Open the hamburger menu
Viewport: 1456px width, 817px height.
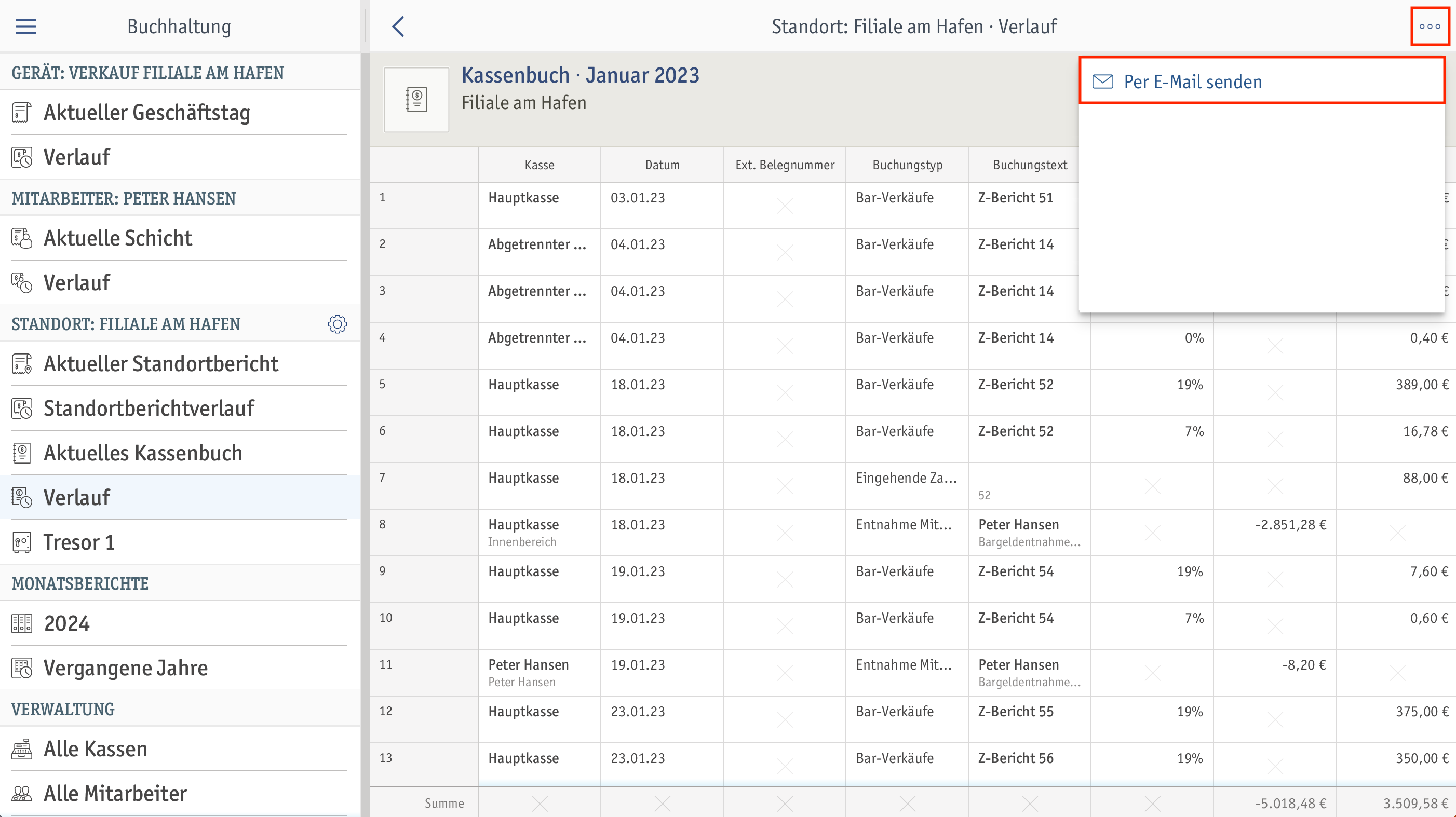(25, 26)
